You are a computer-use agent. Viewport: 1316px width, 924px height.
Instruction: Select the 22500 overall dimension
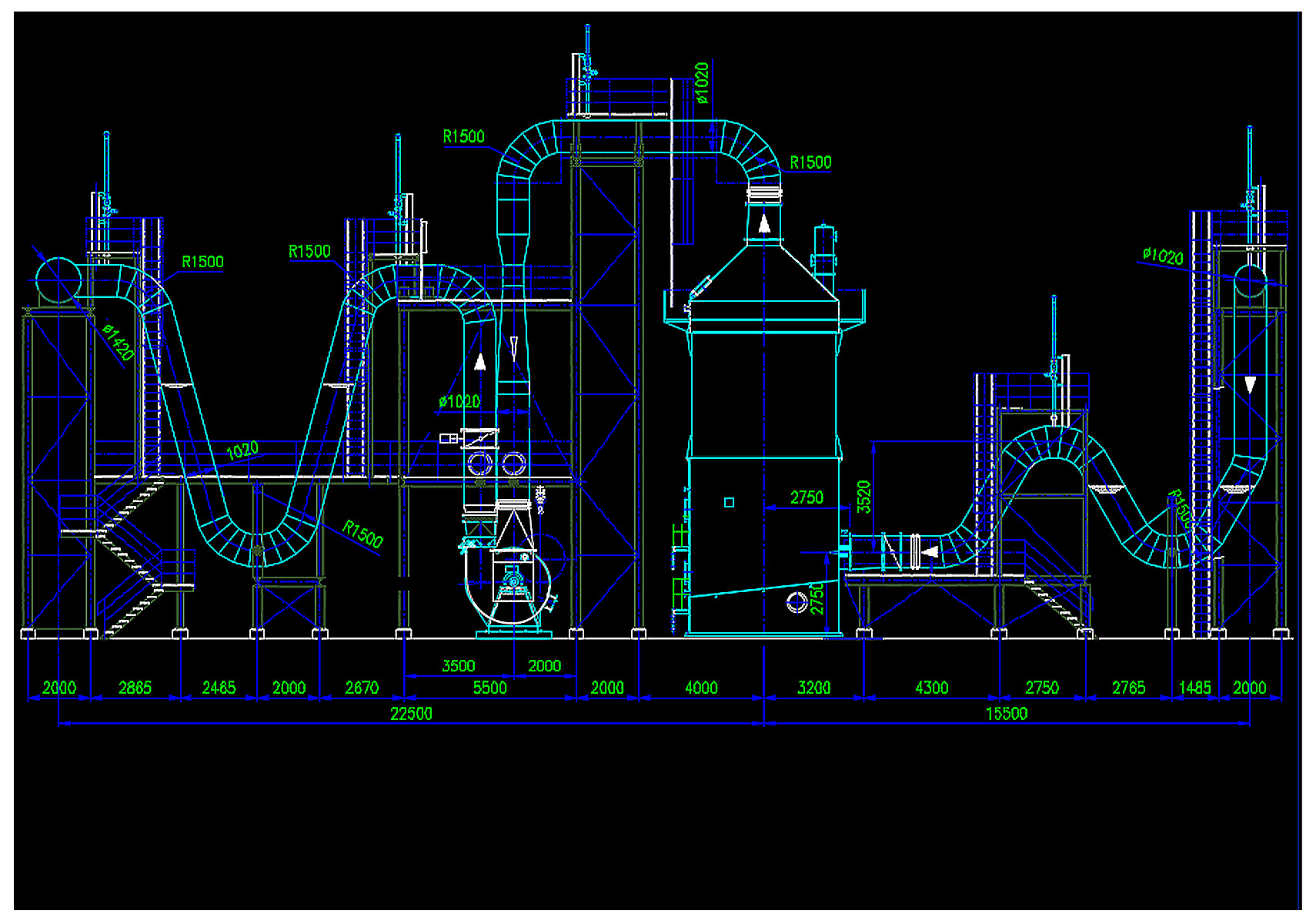[411, 714]
